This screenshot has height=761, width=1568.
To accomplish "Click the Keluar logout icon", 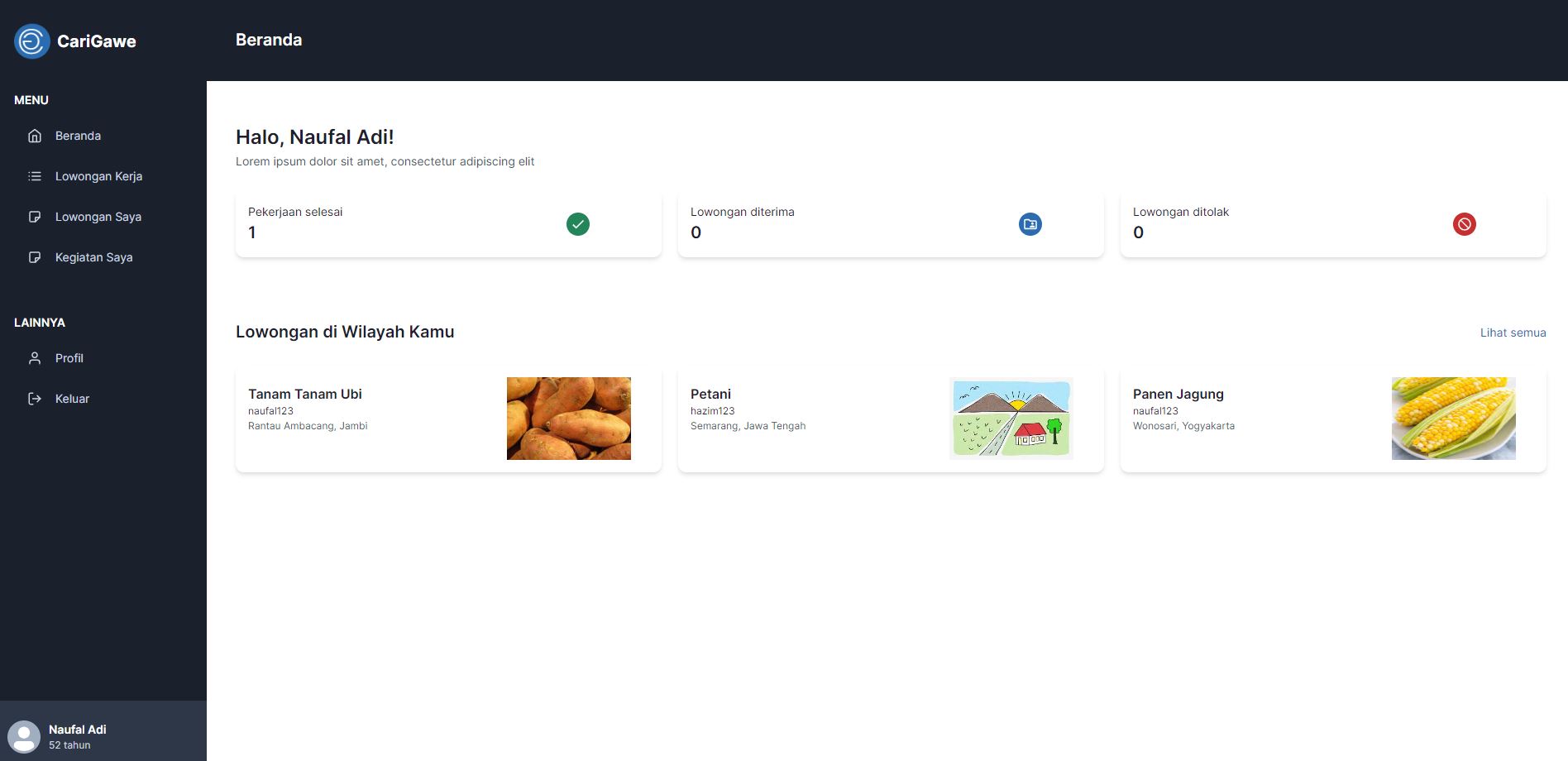I will click(x=35, y=399).
